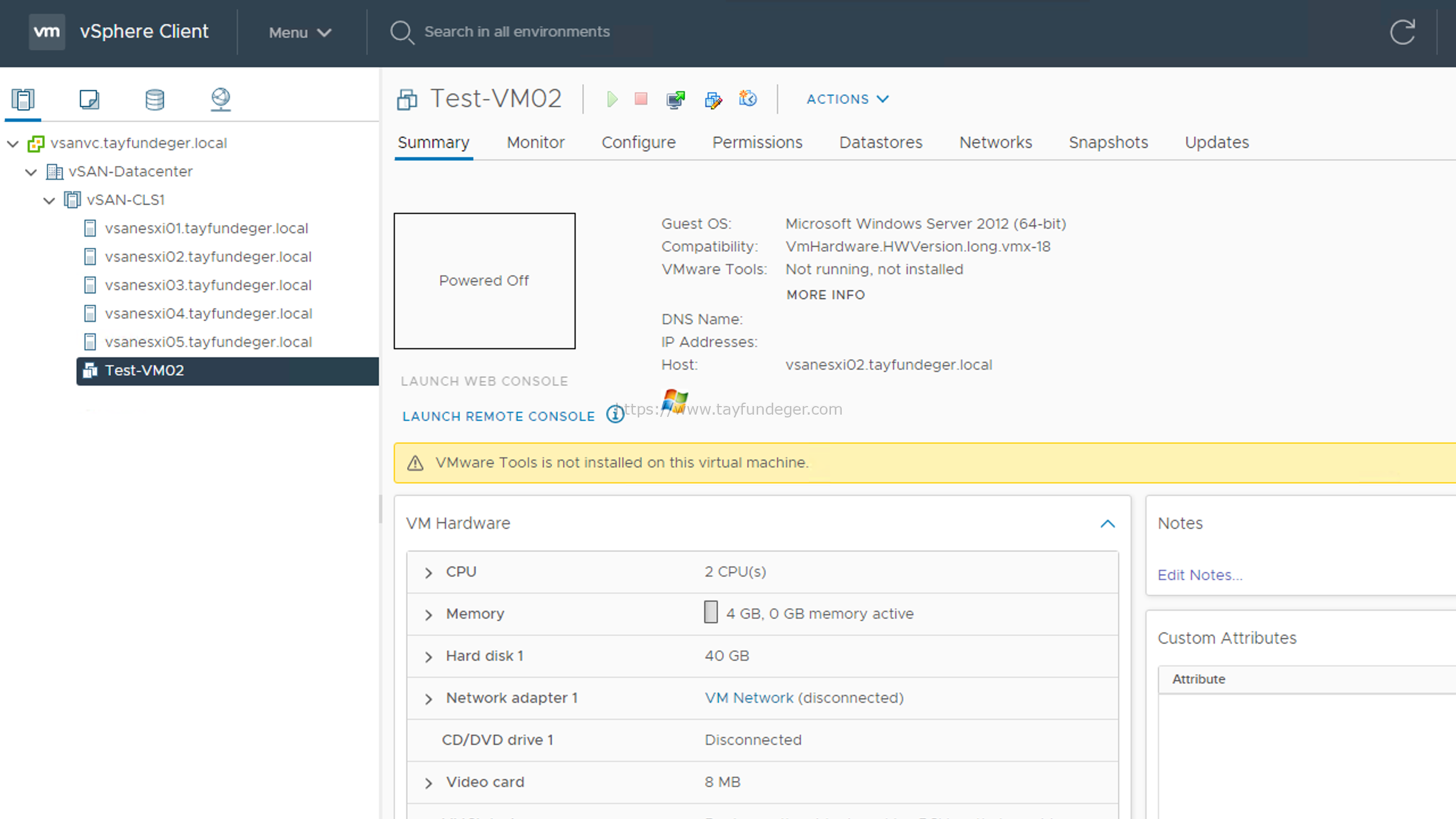1456x819 pixels.
Task: Click the Launch Console toolbar icon
Action: coord(676,100)
